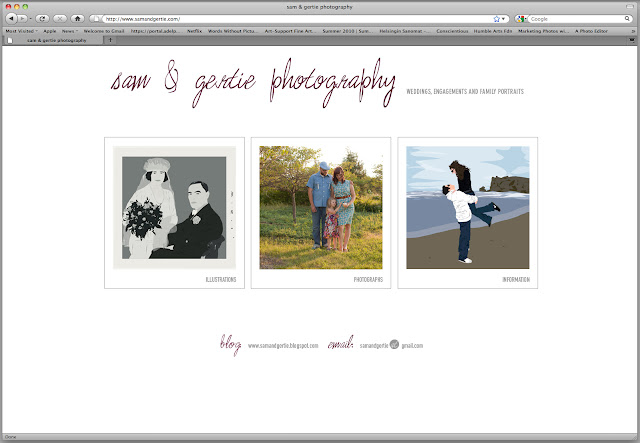Expand the News bookmarks folder
Image resolution: width=640 pixels, height=443 pixels.
tap(70, 31)
